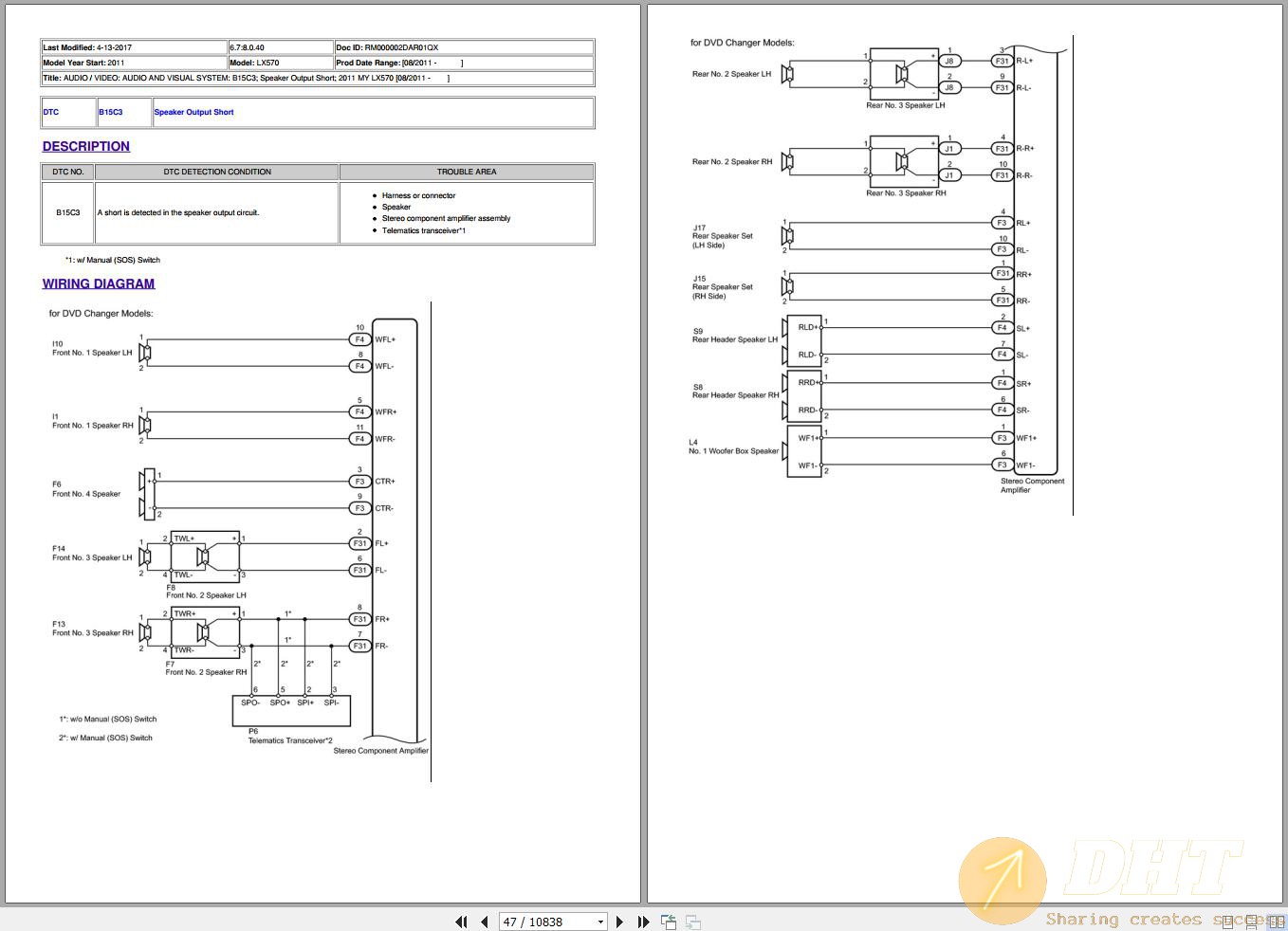Click the 'Stereo Component Amplifier' label on the left page
1288x931 pixels.
coord(381,750)
